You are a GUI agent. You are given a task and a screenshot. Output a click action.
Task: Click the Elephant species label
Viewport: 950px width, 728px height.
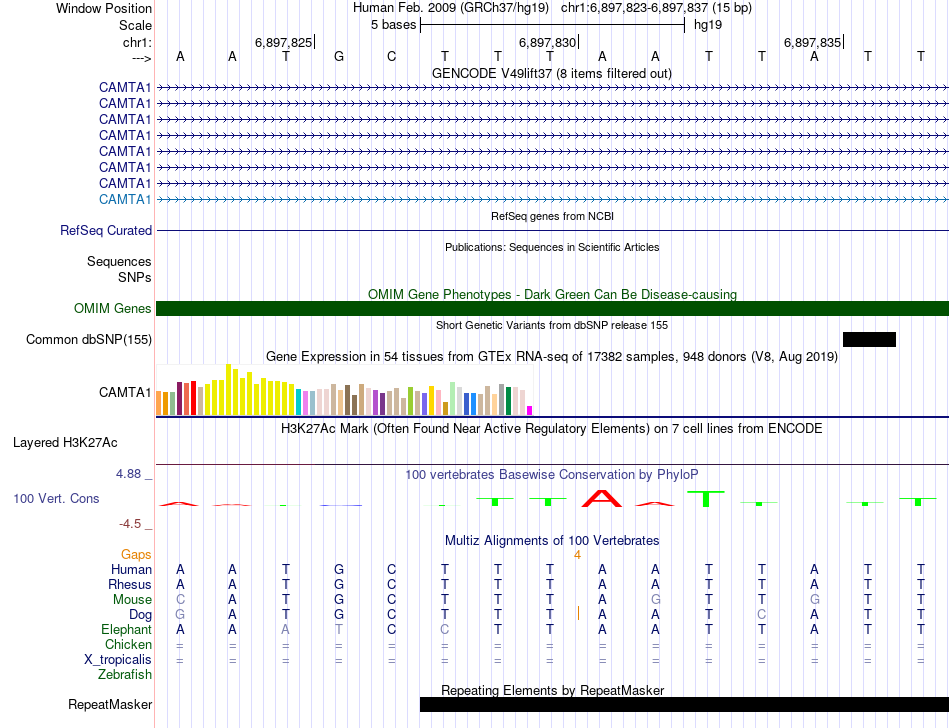[127, 630]
